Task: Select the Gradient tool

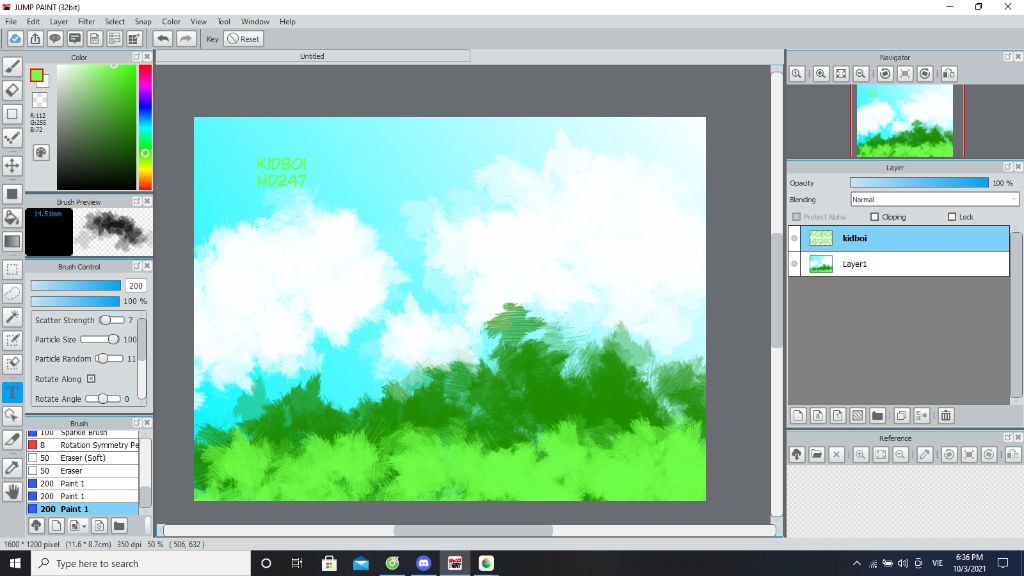Action: point(12,241)
